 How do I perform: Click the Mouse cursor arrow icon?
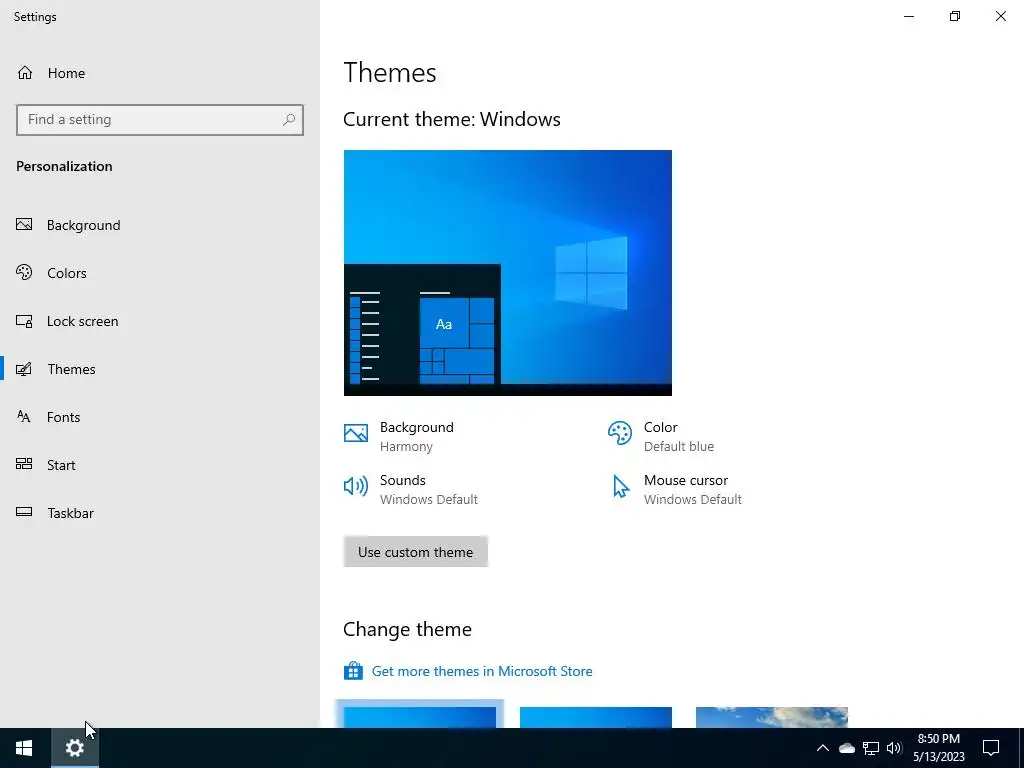click(x=620, y=487)
